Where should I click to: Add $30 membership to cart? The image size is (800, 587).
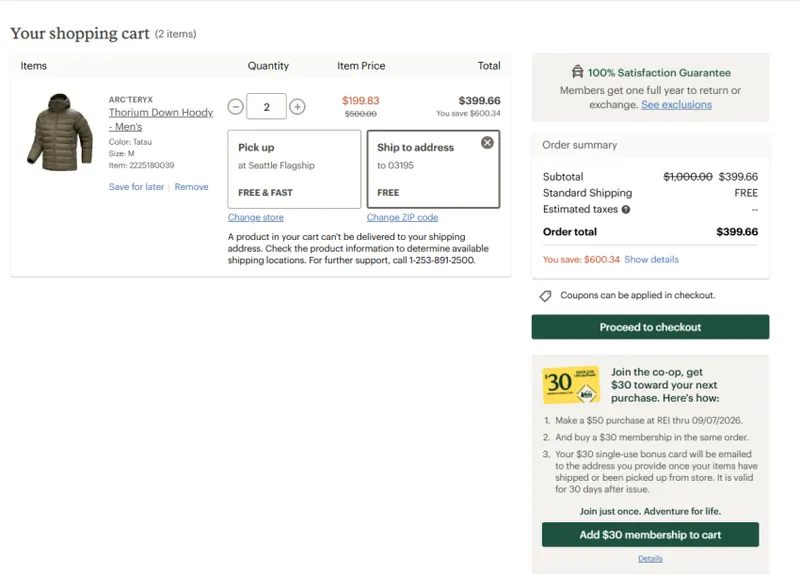(650, 534)
